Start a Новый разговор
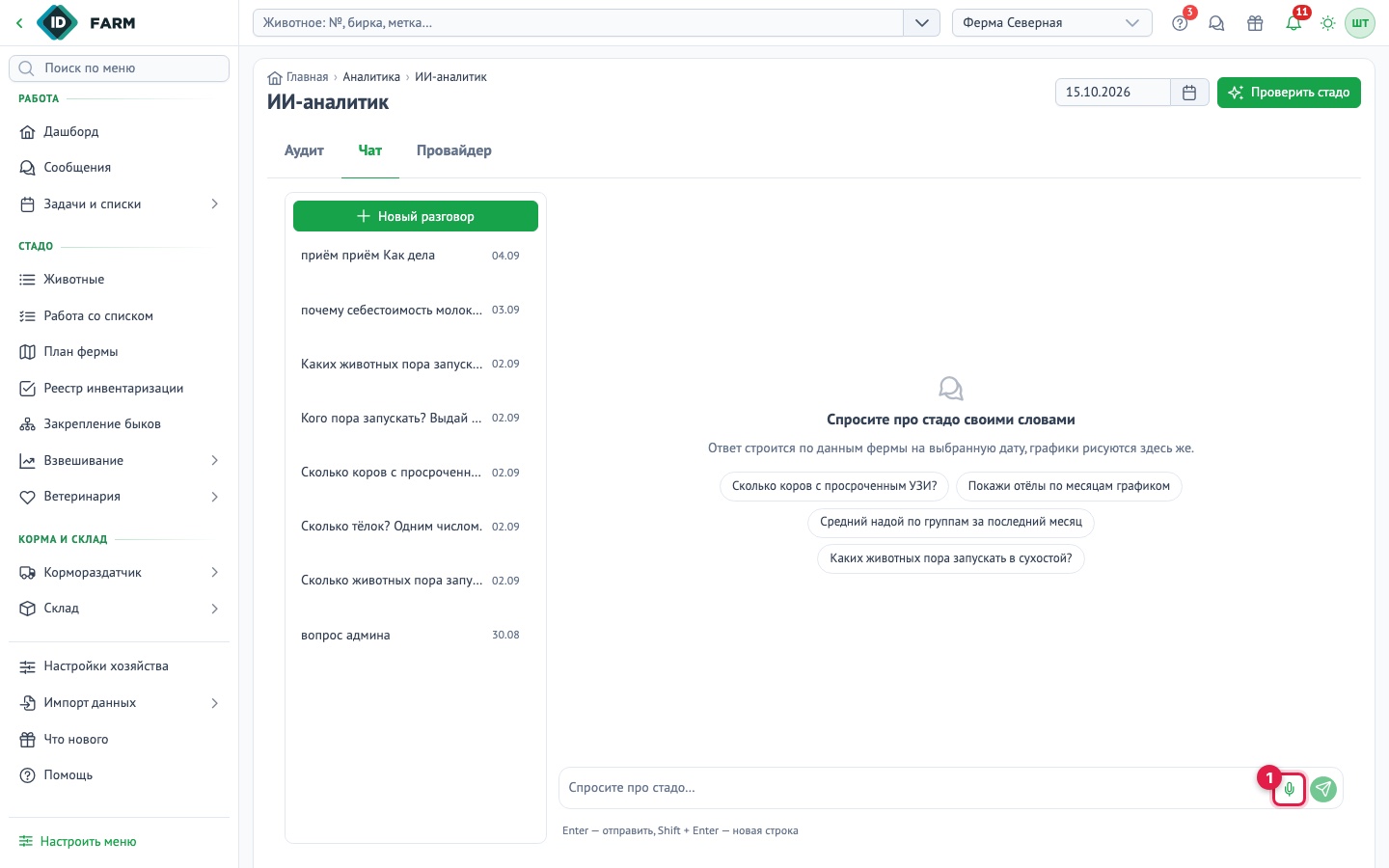1389x868 pixels. pos(416,216)
